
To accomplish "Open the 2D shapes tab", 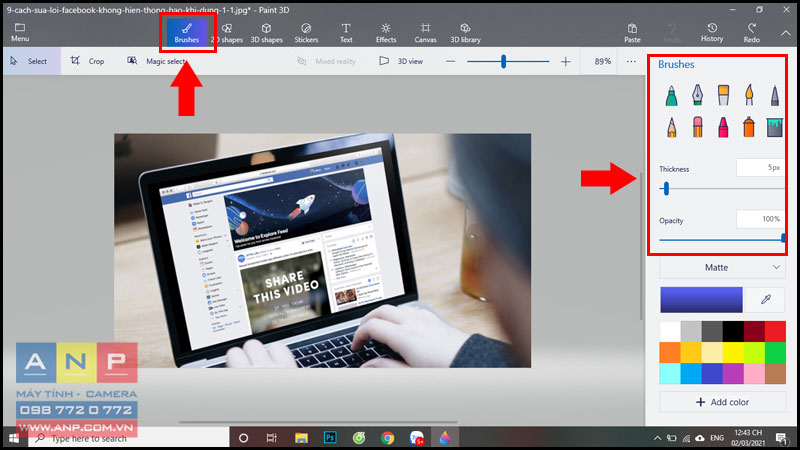I will (227, 33).
